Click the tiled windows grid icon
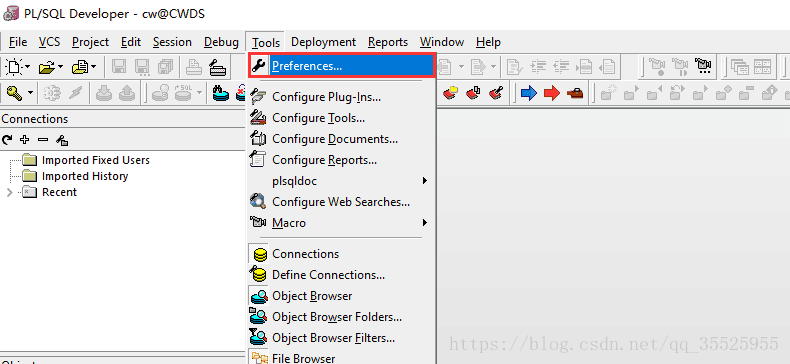The width and height of the screenshot is (790, 364). coord(763,67)
